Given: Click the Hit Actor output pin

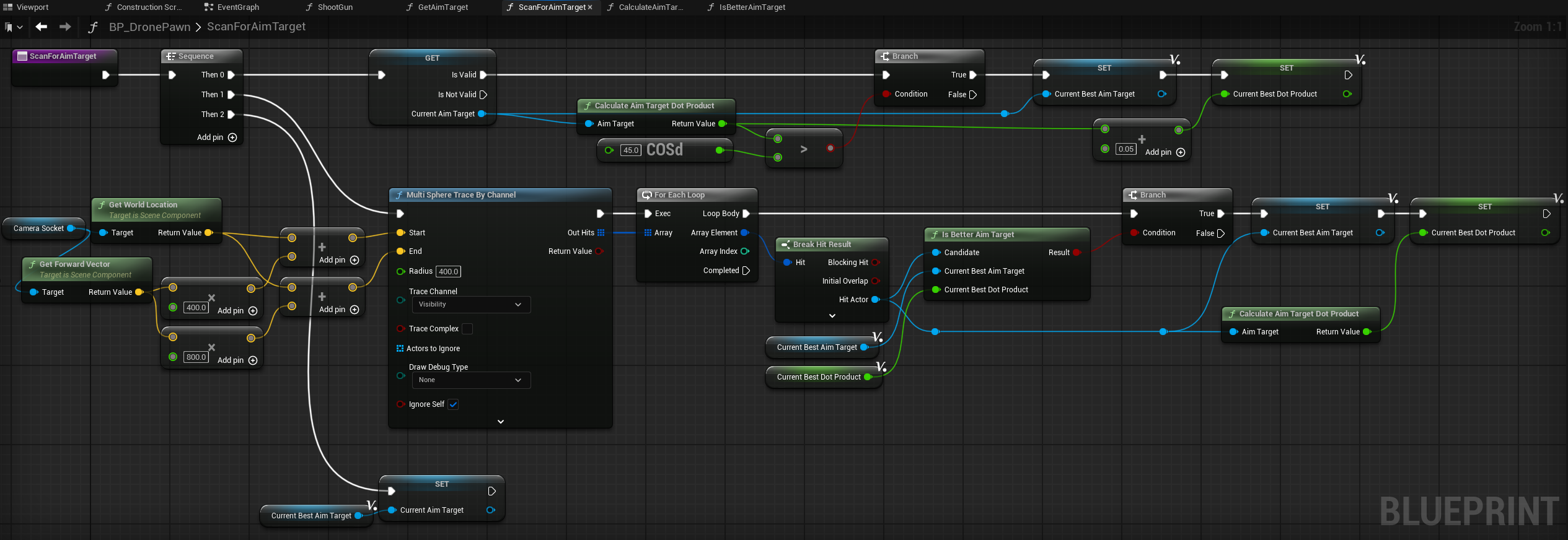Looking at the screenshot, I should coord(876,300).
